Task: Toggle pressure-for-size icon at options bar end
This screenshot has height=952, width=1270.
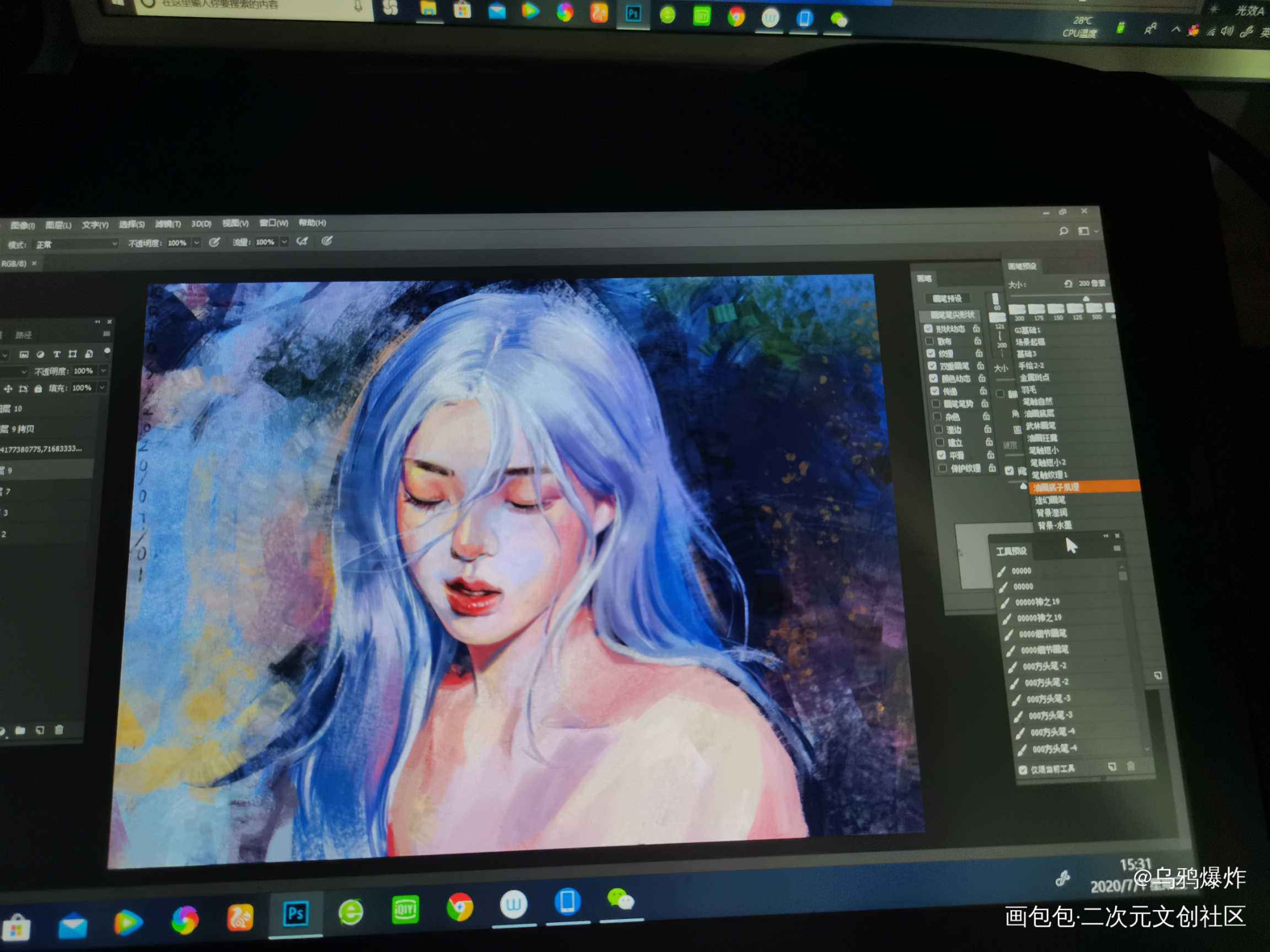Action: 327,241
